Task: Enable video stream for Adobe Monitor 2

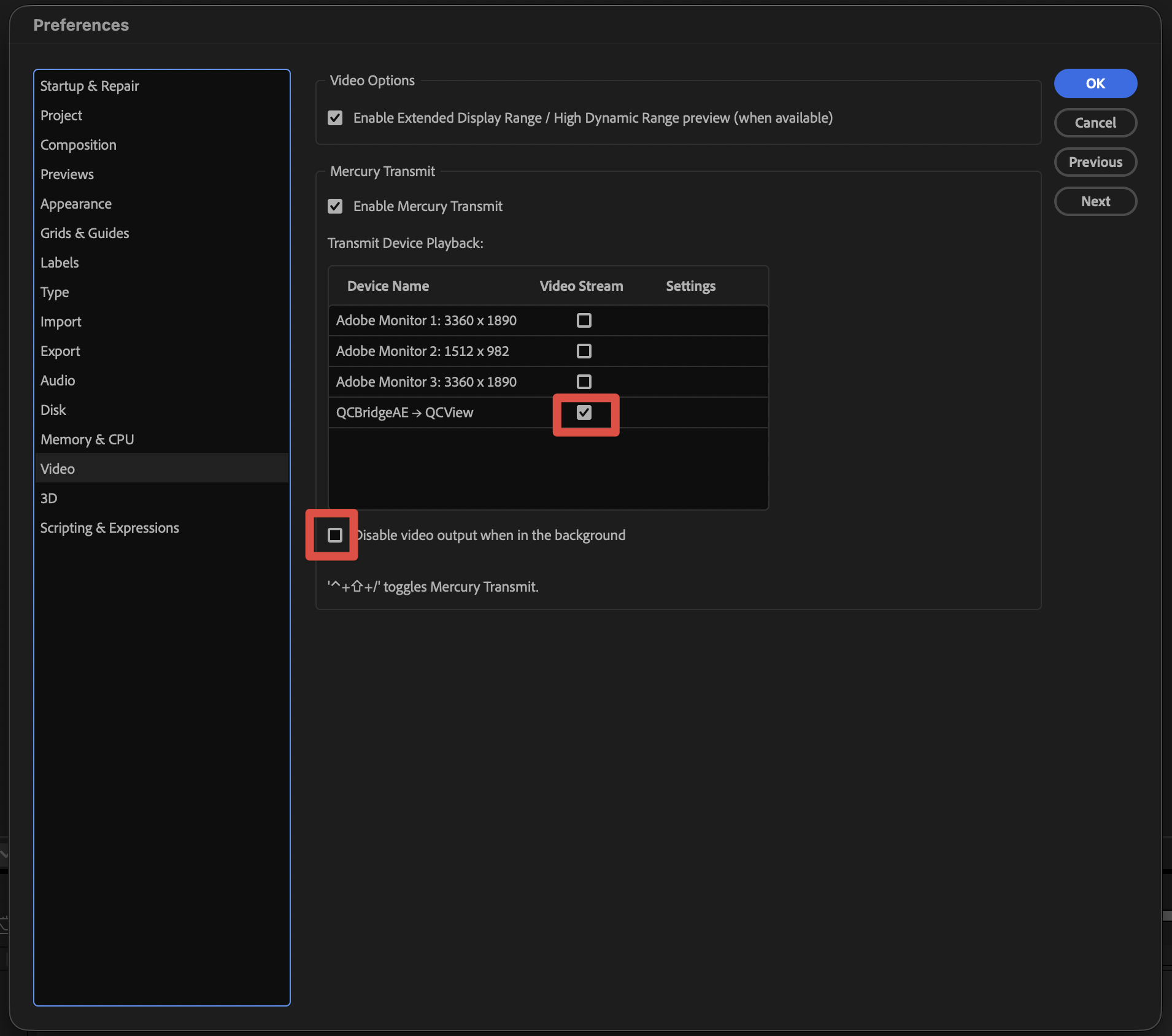Action: tap(584, 351)
